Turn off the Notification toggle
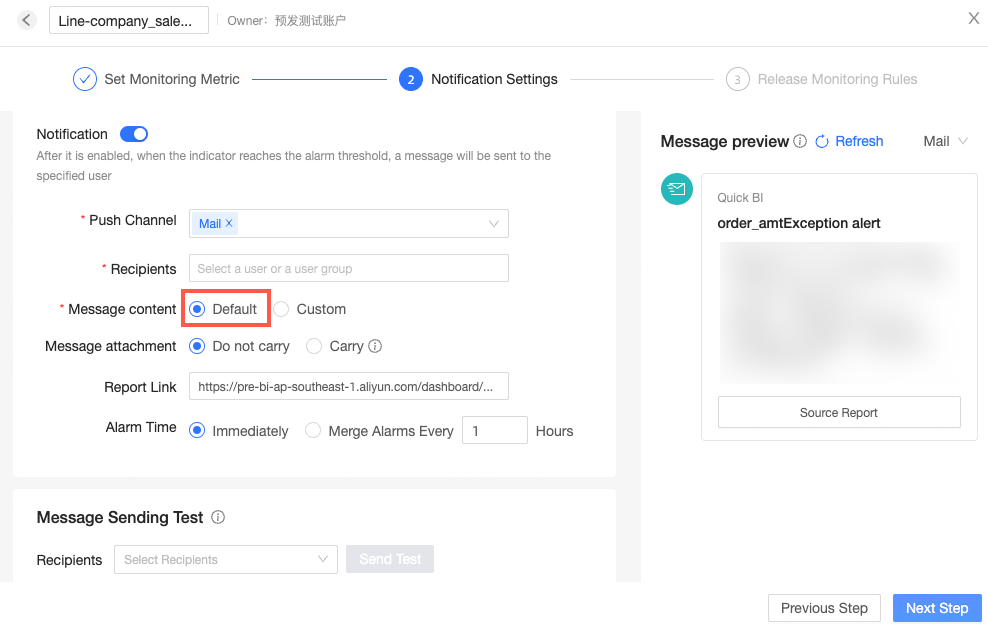The width and height of the screenshot is (988, 632). (133, 133)
